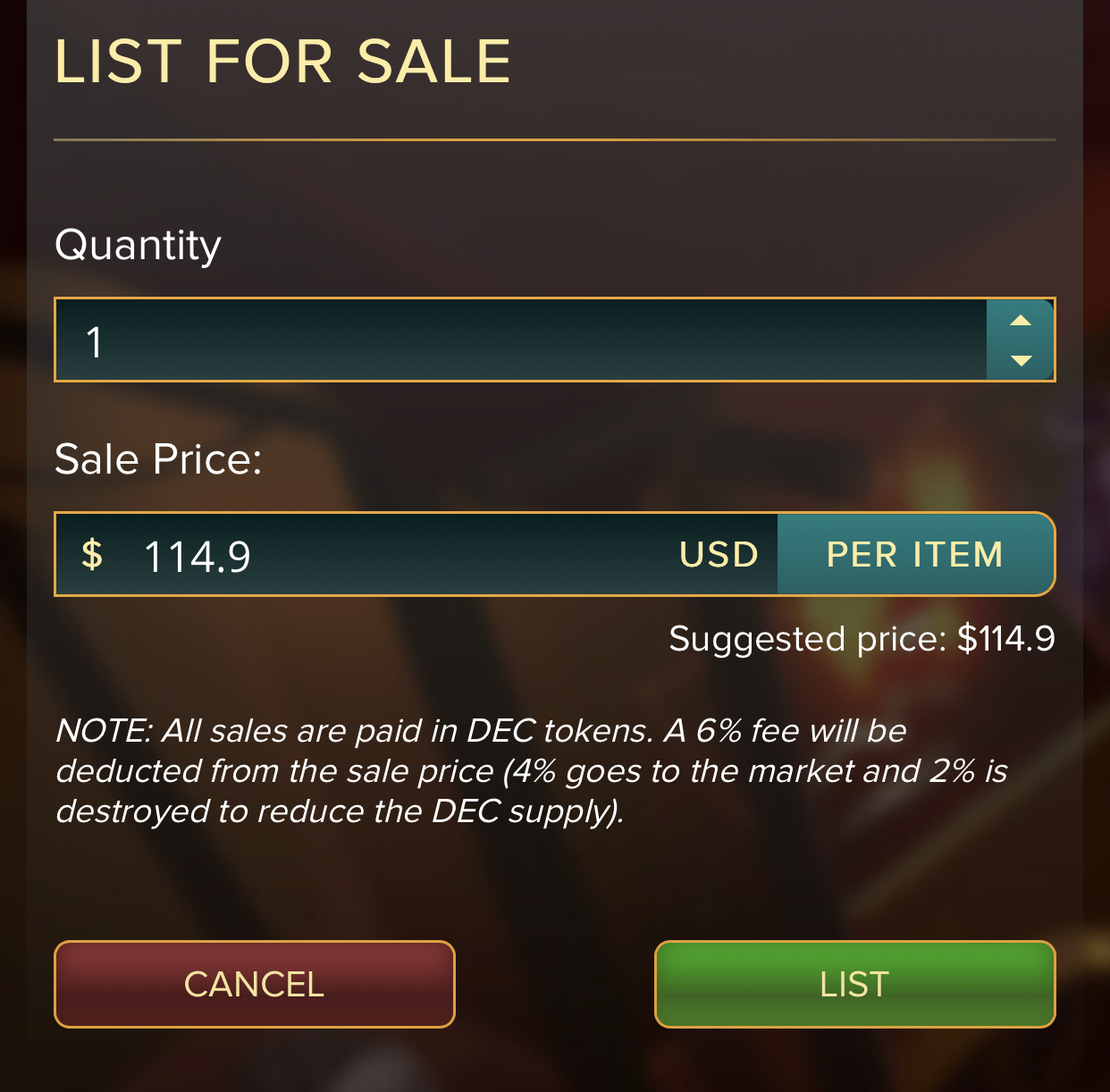This screenshot has width=1110, height=1092.
Task: Click the divider line beneath the heading
Action: point(554,140)
